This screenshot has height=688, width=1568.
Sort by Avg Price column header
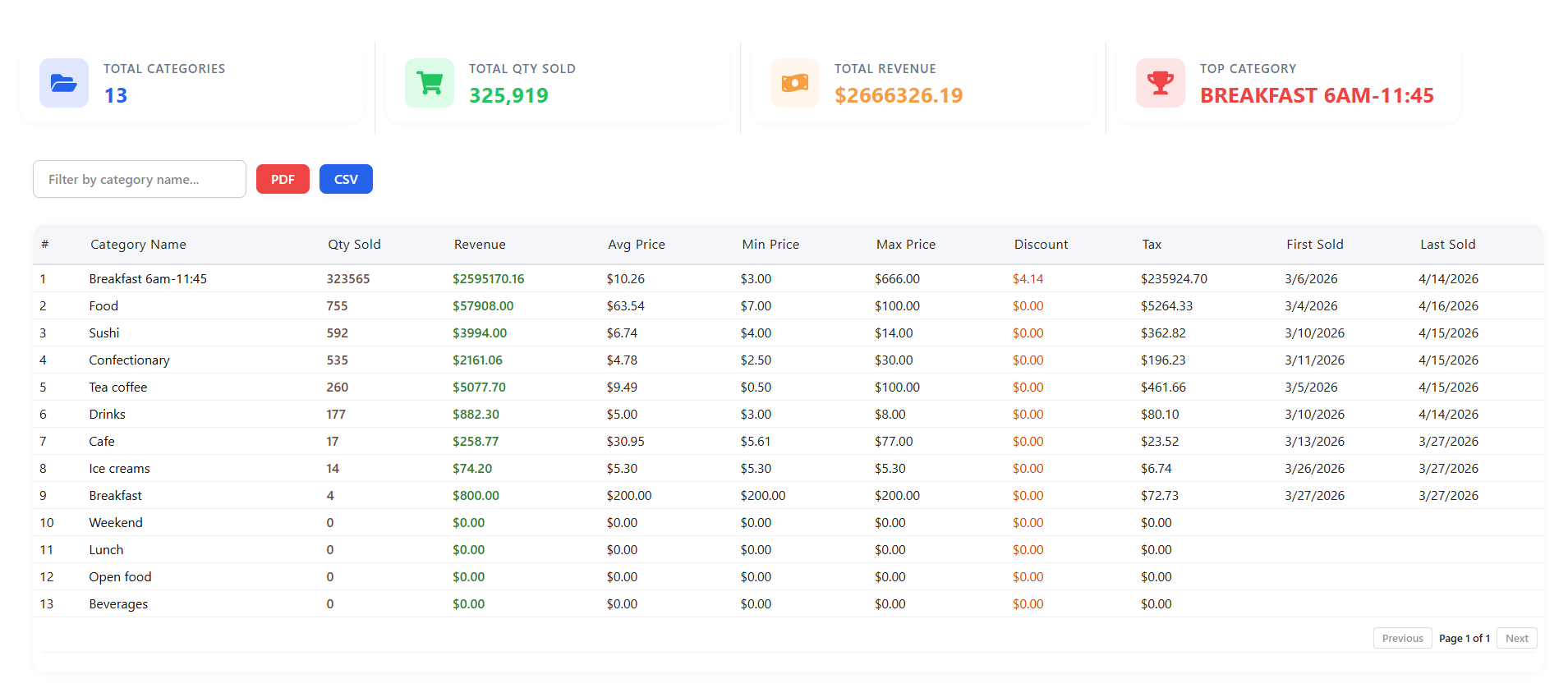coord(637,244)
